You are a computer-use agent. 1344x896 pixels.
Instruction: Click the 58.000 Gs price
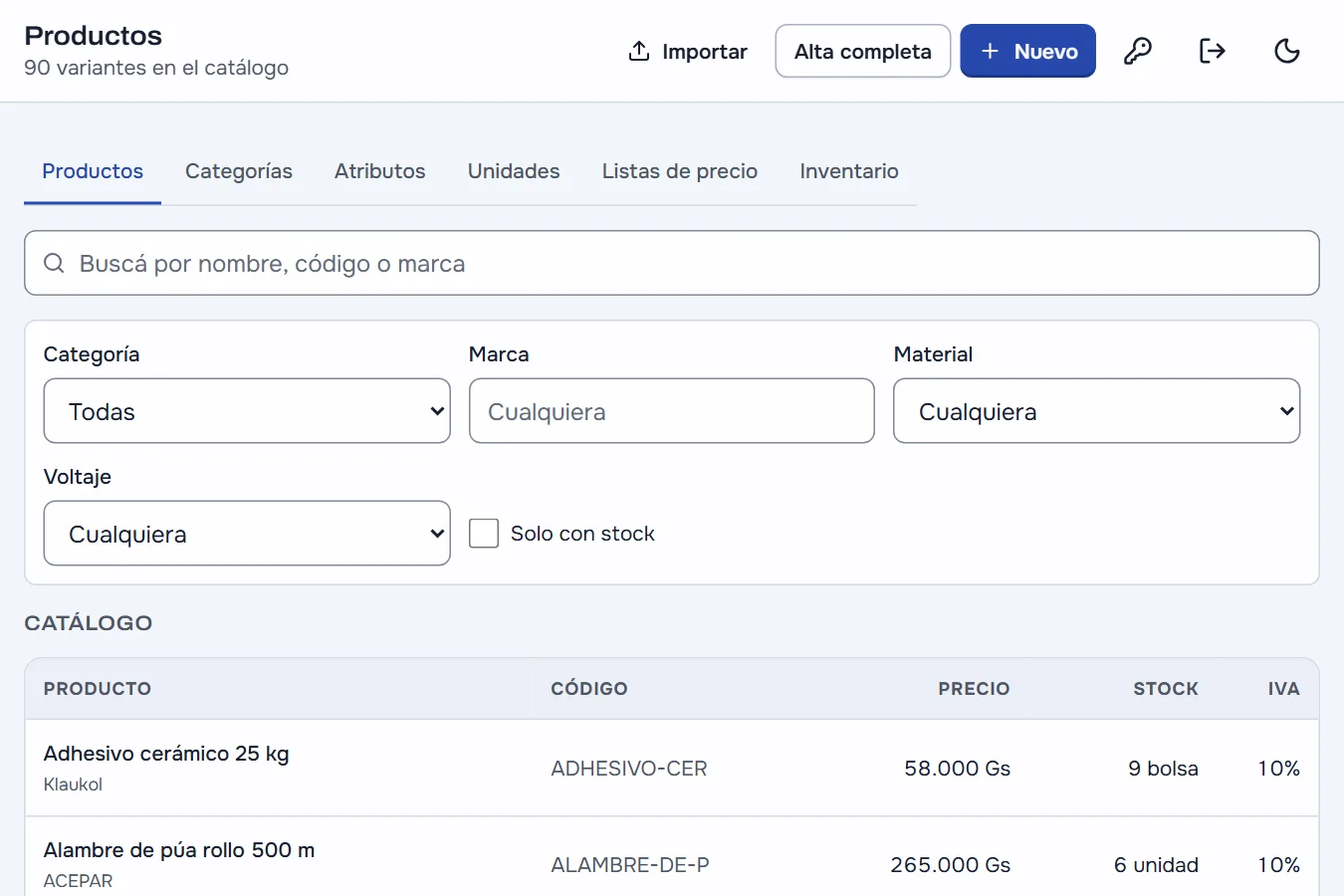click(957, 769)
